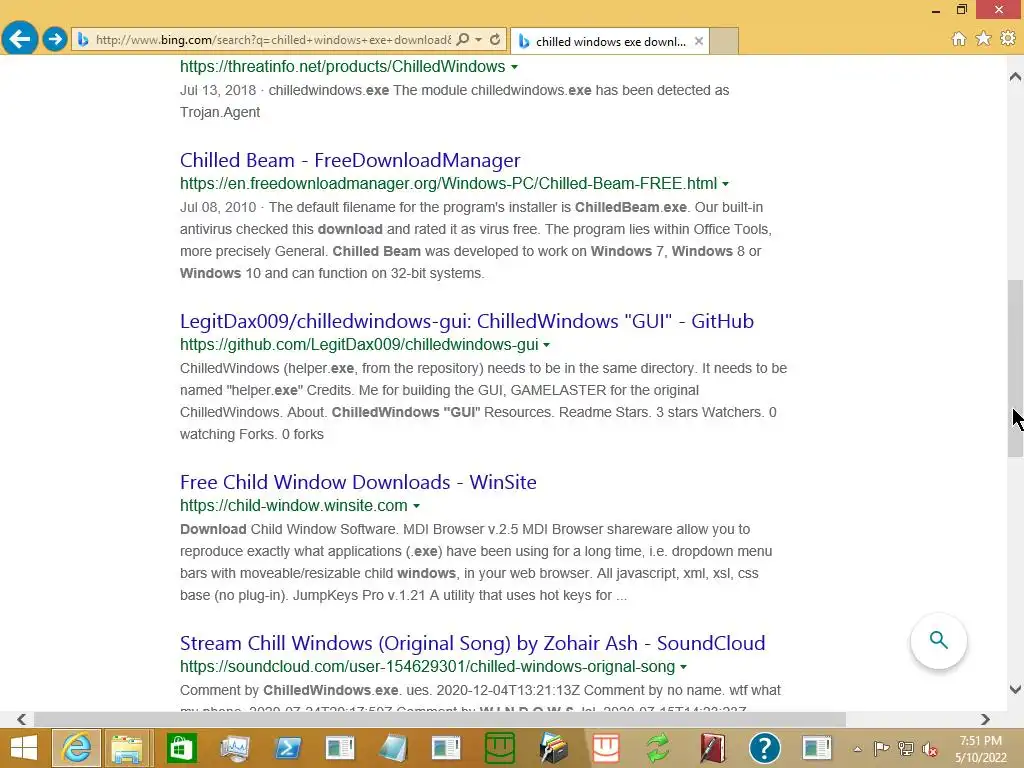Go back with the browser Back arrow
Screen dimensions: 1024x768
coord(20,39)
